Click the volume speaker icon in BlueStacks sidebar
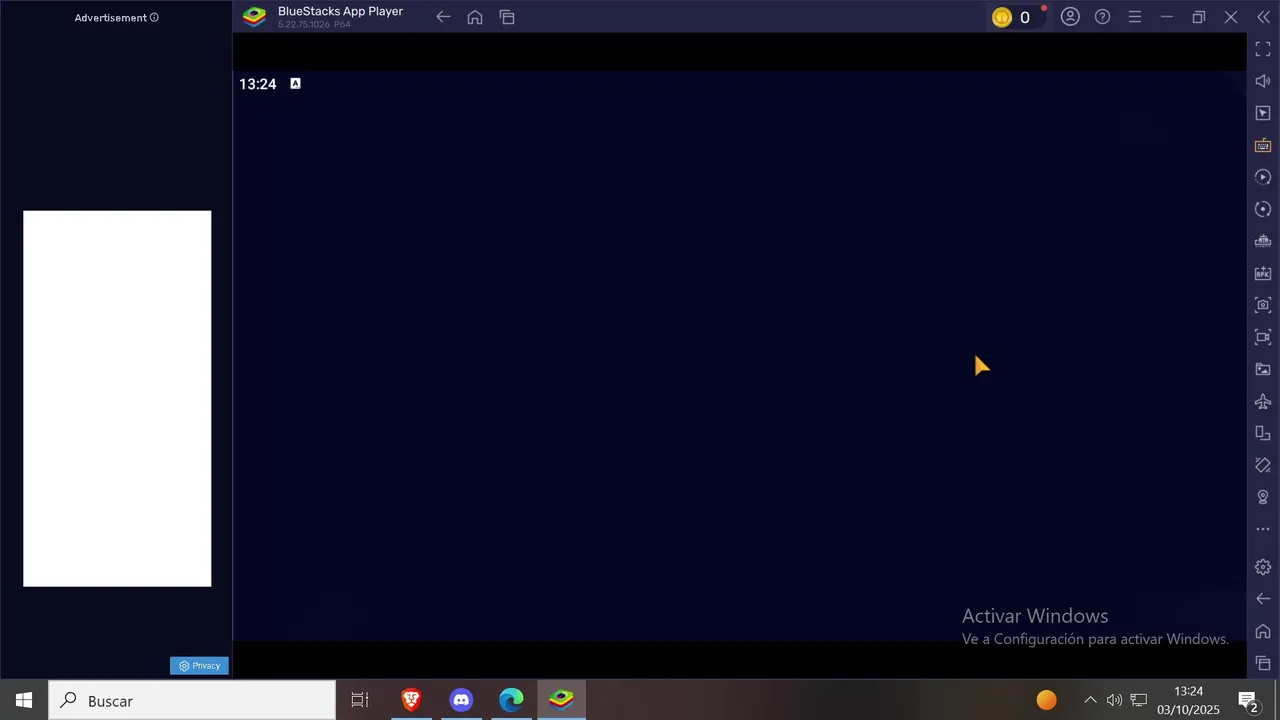The image size is (1280, 720). (x=1263, y=81)
